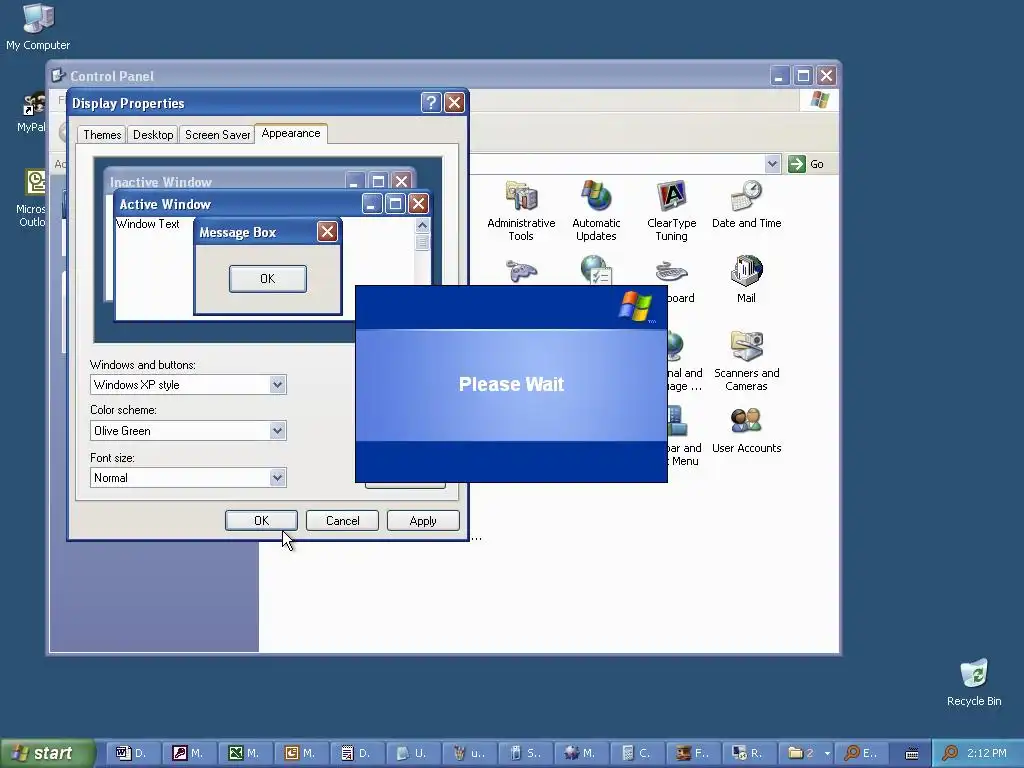Select the globe with checklist icon
Screen dimensions: 1024x768
tap(596, 269)
